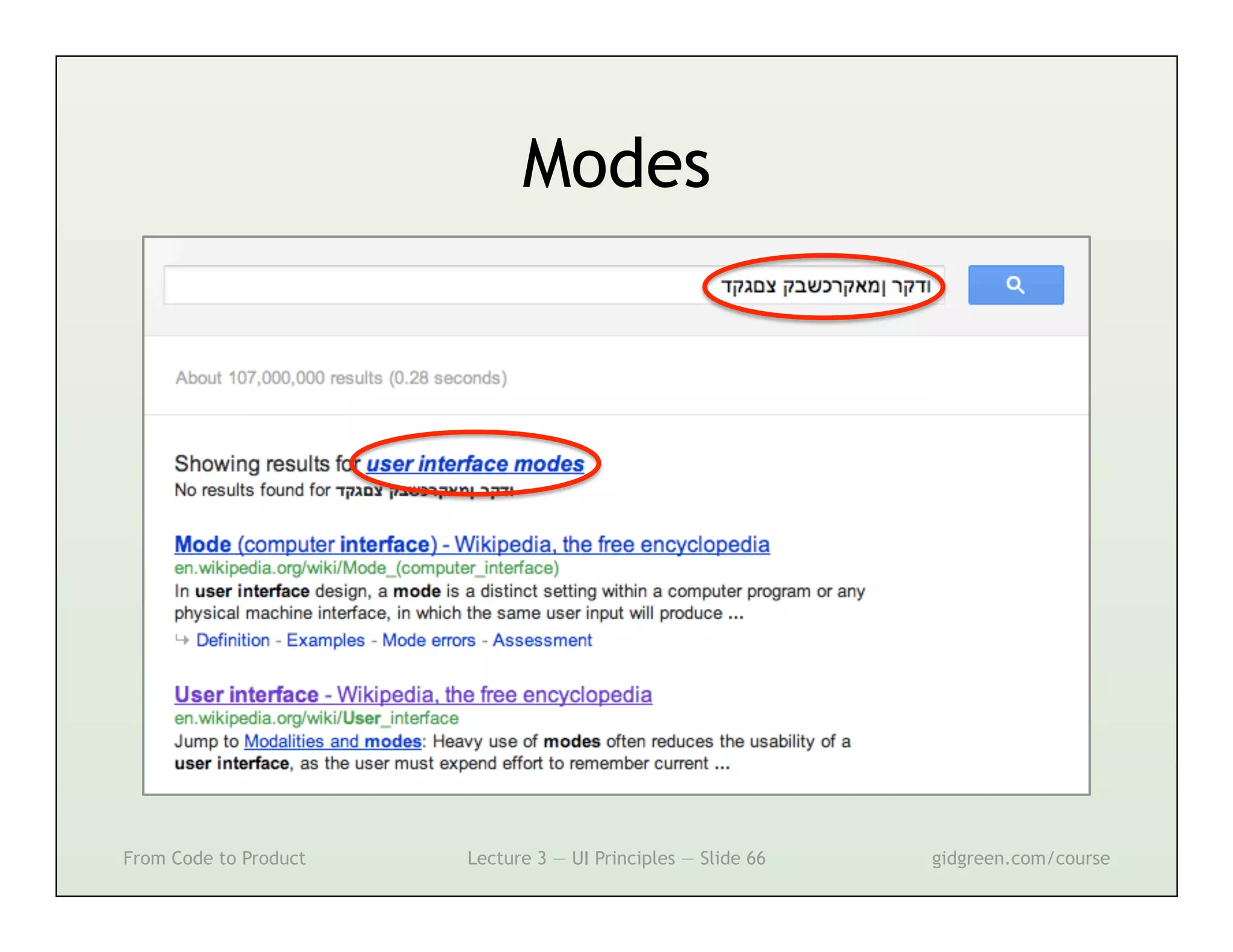Click the "Lecture 3 — UI Principles — Slide 66" footer
Screen dimensions: 1233x952
pos(616,858)
